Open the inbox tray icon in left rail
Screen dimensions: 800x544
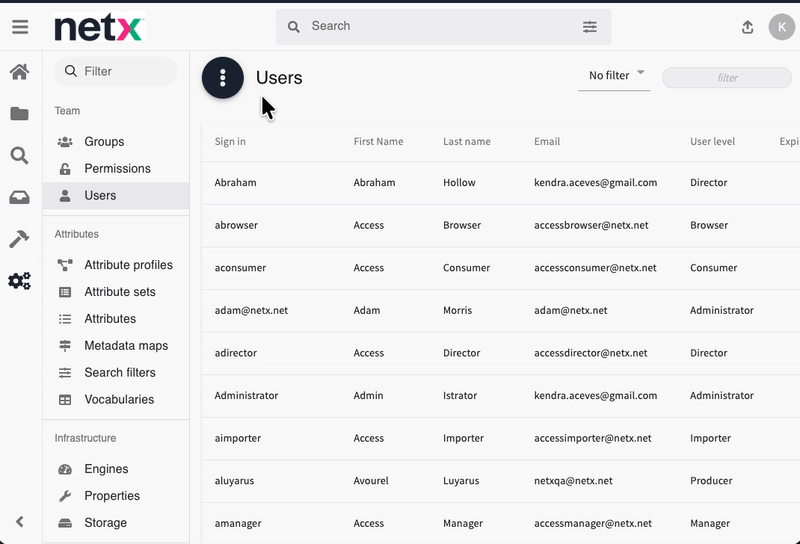pyautogui.click(x=20, y=197)
